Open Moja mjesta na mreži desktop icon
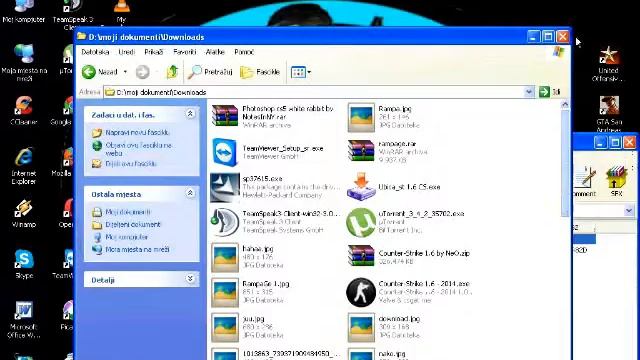640x360 pixels. (x=24, y=62)
